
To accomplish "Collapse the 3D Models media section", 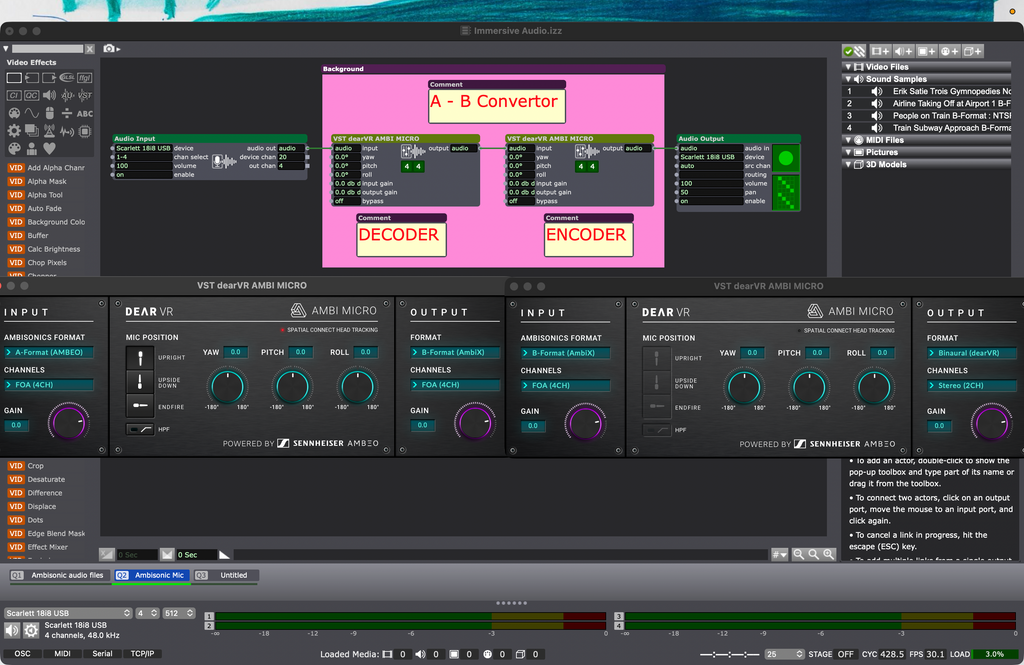I will coord(848,165).
